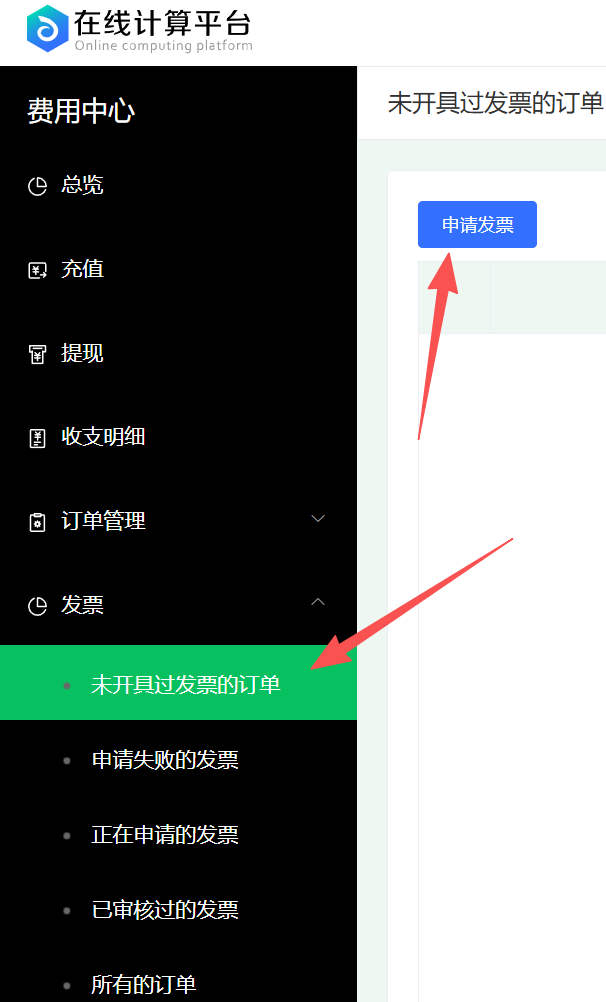Click the withdrawal icon beside 提现
This screenshot has height=1002, width=606.
[38, 354]
